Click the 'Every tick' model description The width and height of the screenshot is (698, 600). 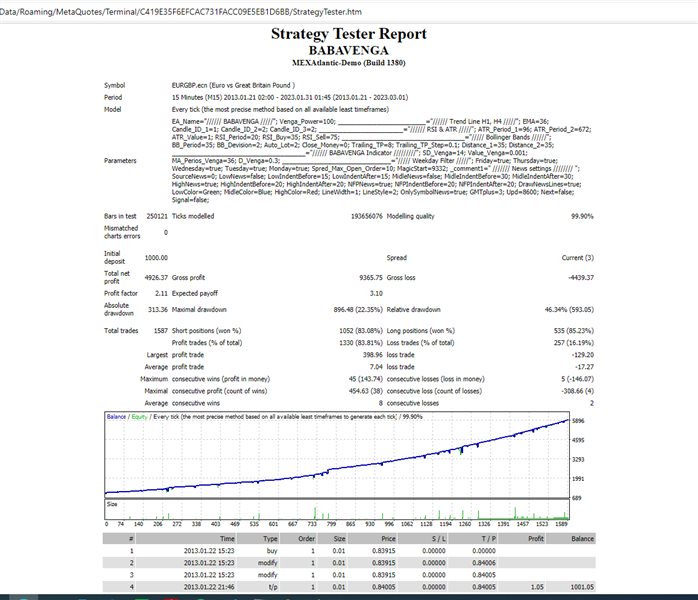[x=280, y=109]
